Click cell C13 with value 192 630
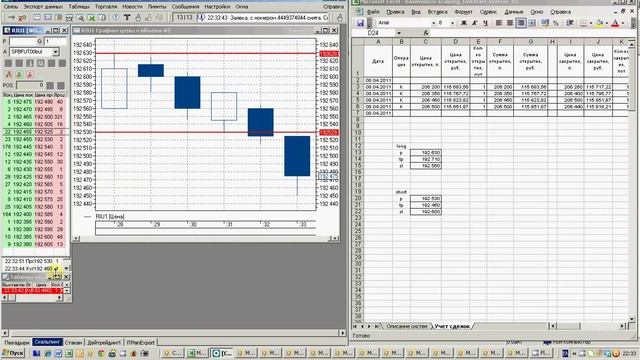The width and height of the screenshot is (640, 360). (426, 153)
